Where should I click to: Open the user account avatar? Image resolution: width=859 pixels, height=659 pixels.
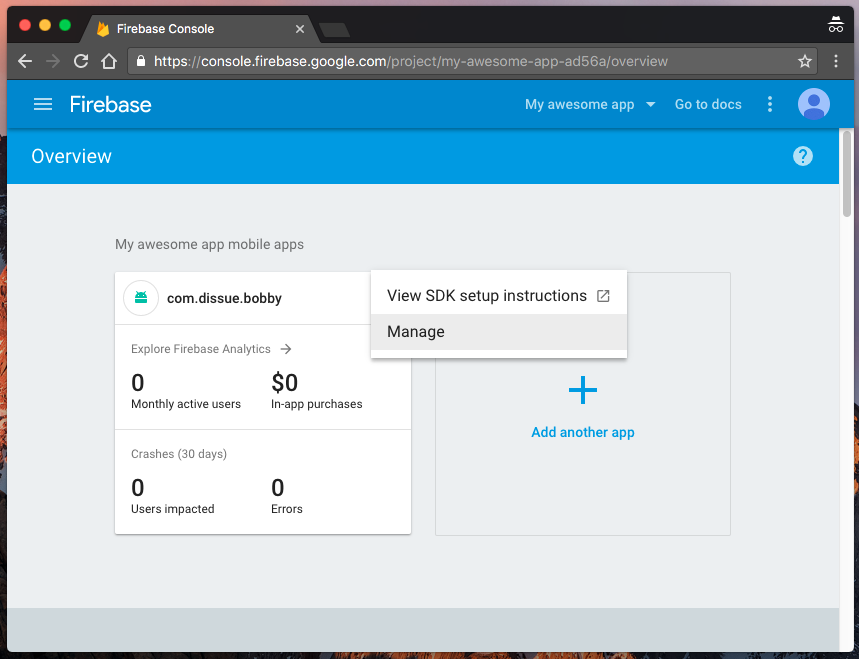pos(814,104)
